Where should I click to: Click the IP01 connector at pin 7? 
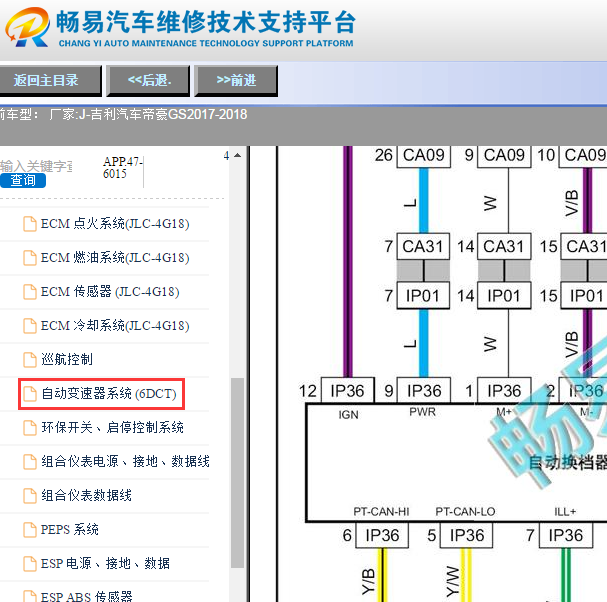tap(424, 296)
